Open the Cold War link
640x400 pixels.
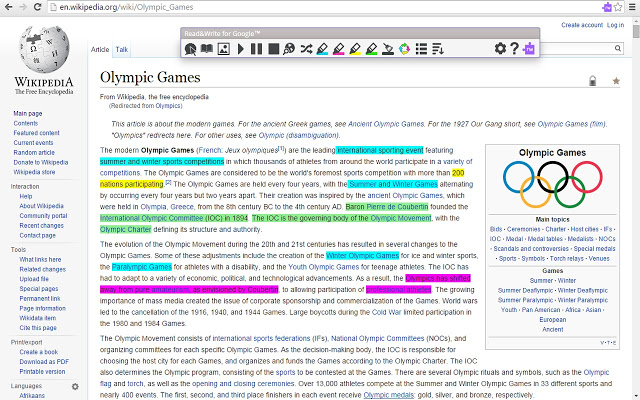coord(387,312)
